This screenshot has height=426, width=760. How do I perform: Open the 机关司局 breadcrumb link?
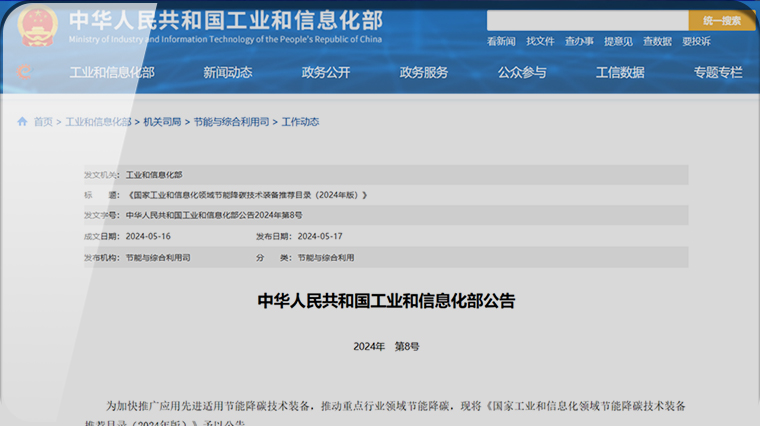[162, 122]
